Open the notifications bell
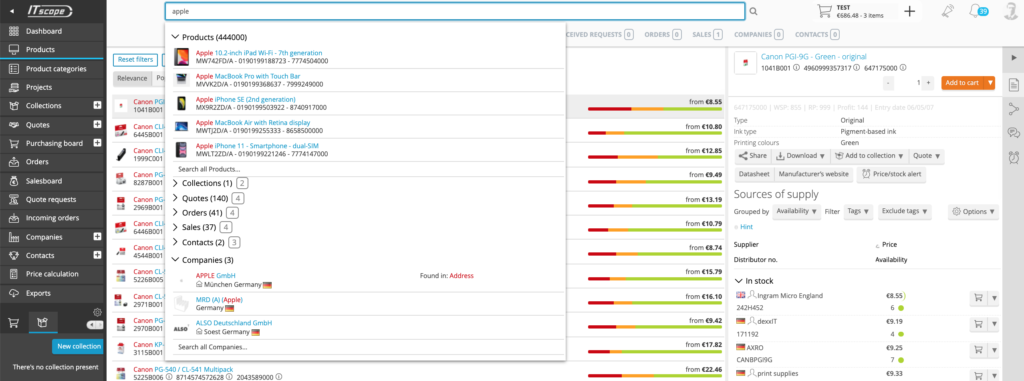1024x381 pixels. click(976, 10)
